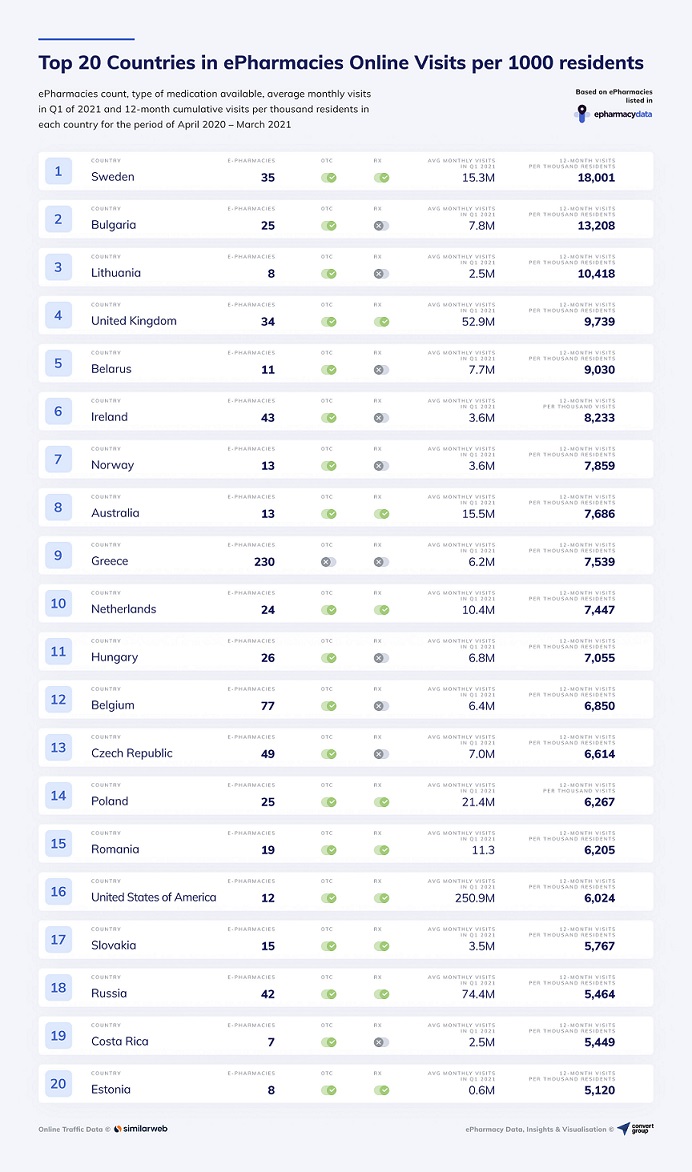This screenshot has width=692, height=1172.
Task: Click the infographic title heading
Action: pos(341,63)
